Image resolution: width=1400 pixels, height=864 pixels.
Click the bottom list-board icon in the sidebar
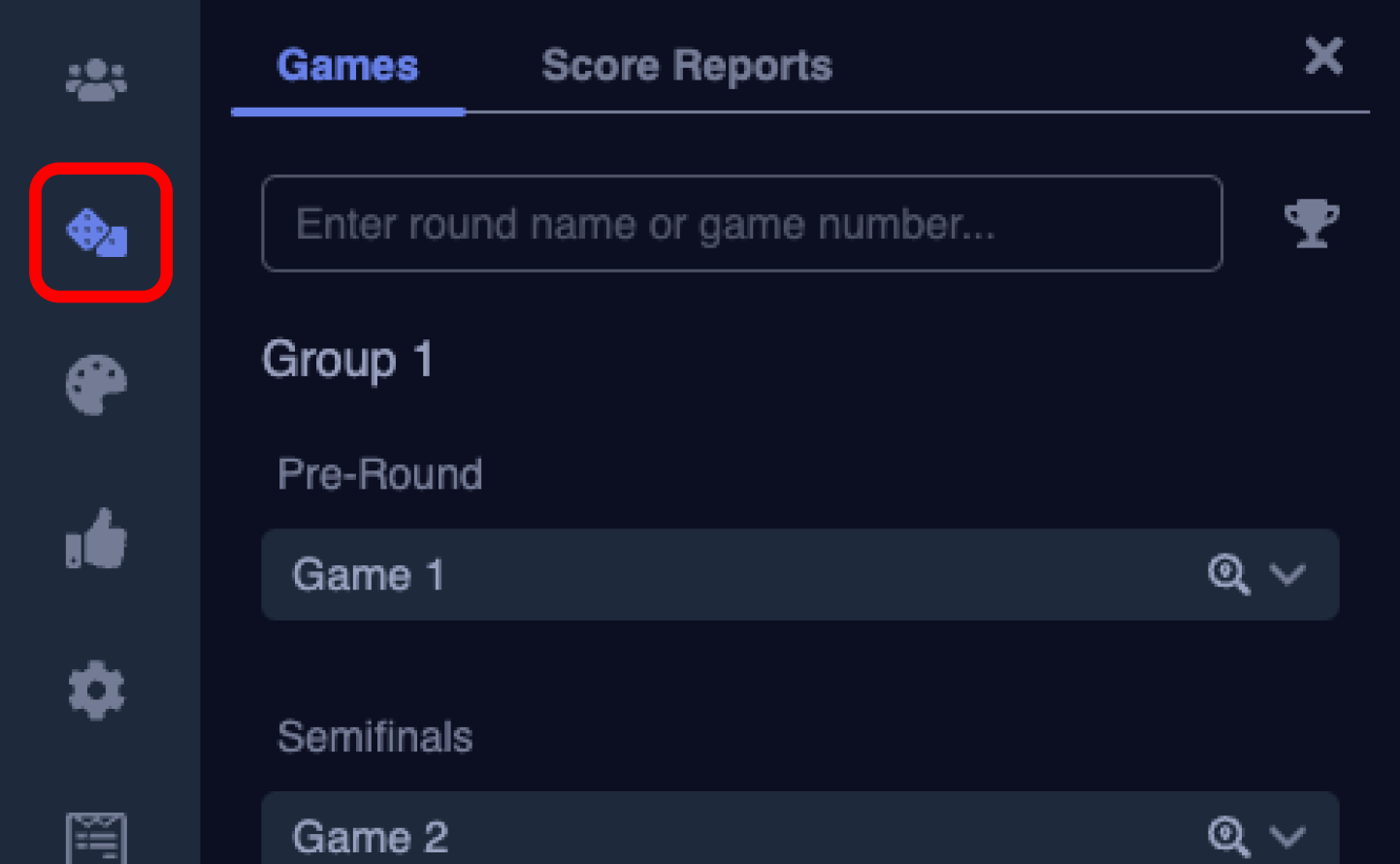pos(96,838)
